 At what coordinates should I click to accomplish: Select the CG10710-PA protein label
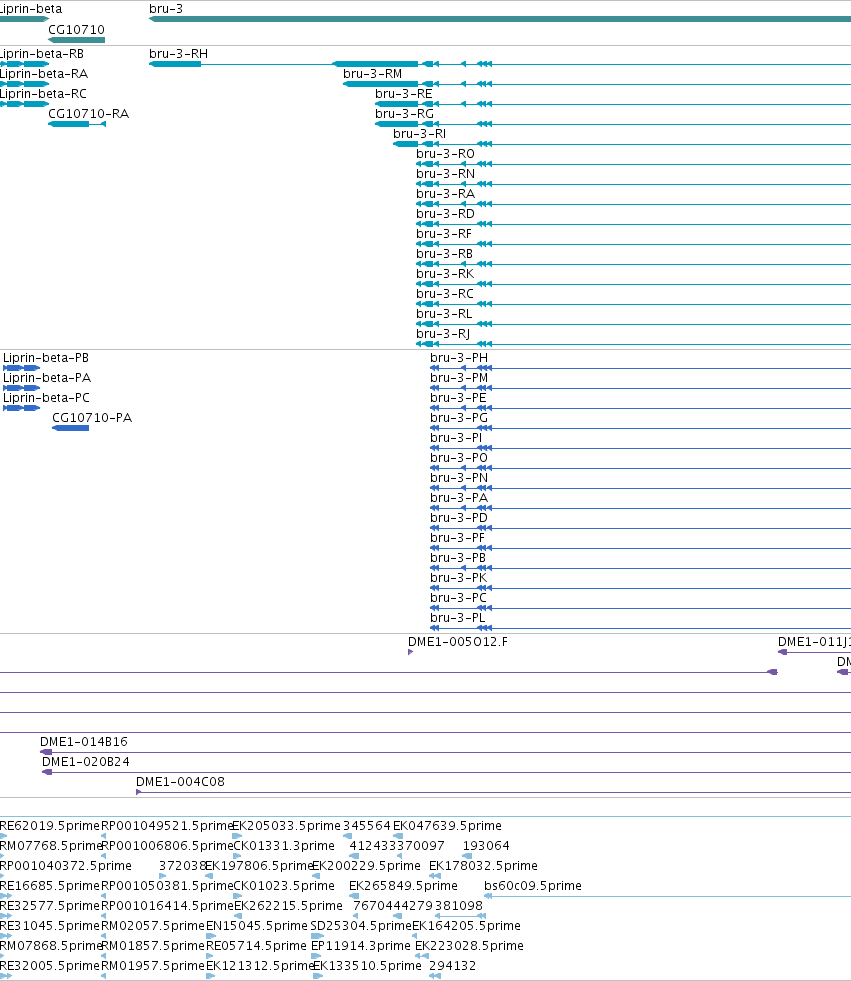pyautogui.click(x=92, y=418)
